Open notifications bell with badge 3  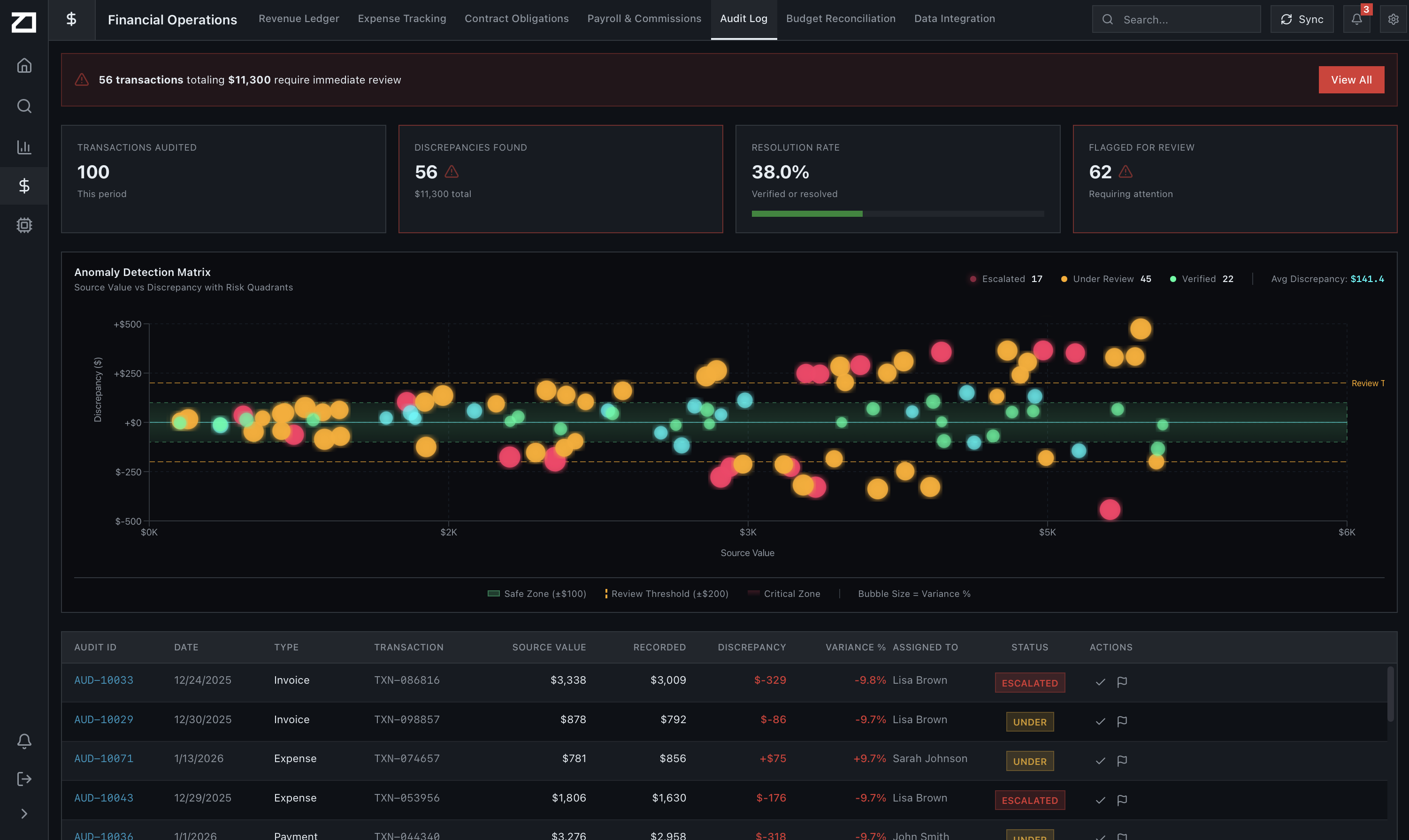pos(1356,19)
